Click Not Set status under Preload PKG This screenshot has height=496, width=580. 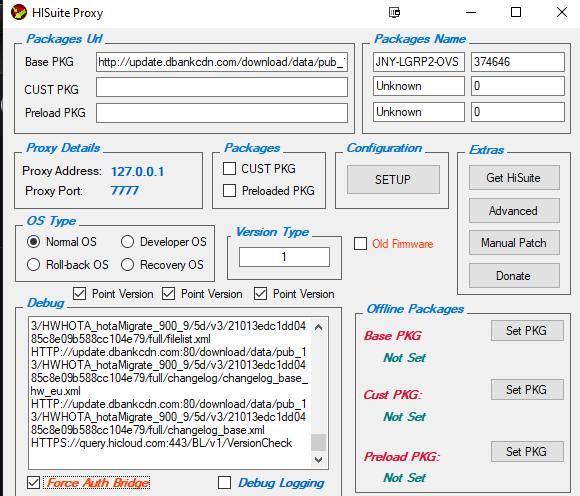click(x=404, y=478)
